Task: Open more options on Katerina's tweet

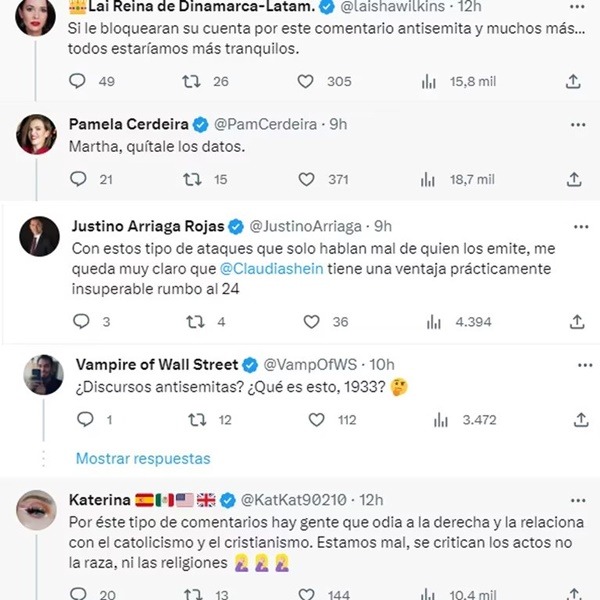Action: coord(577,498)
